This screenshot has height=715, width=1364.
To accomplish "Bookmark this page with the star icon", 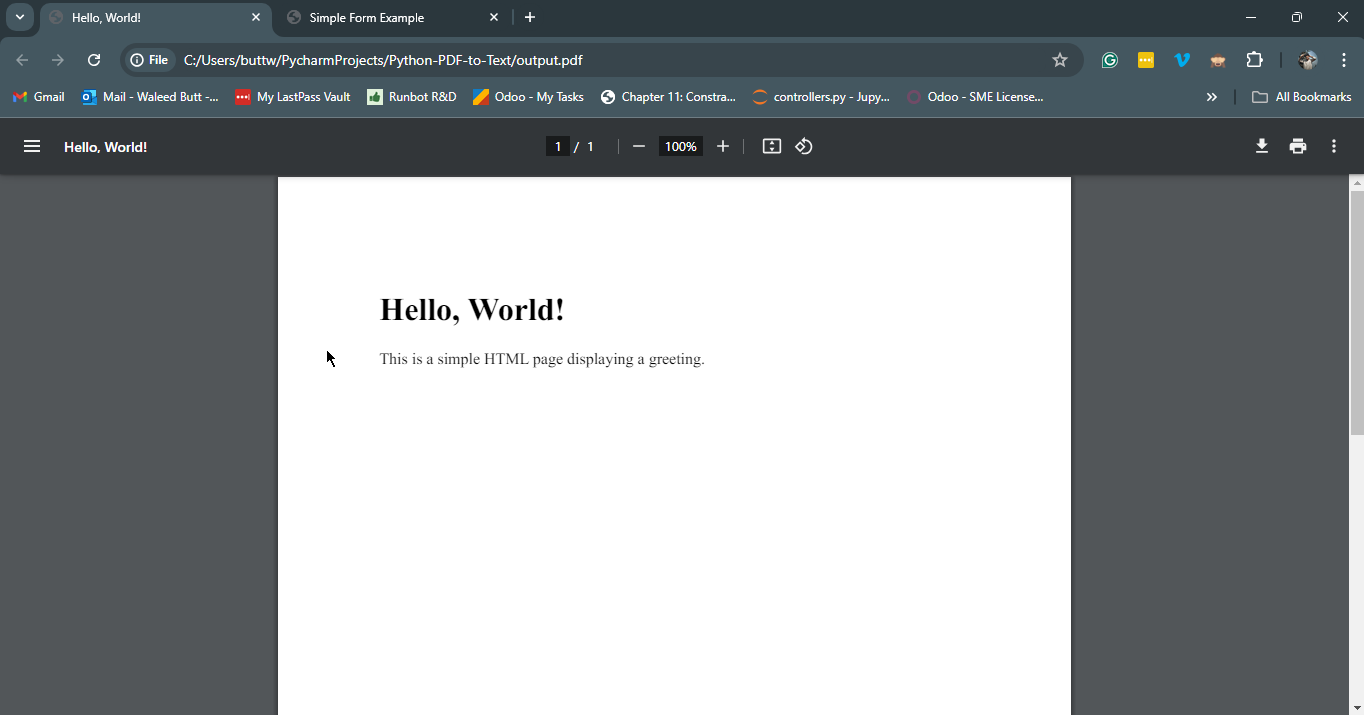I will pyautogui.click(x=1060, y=60).
